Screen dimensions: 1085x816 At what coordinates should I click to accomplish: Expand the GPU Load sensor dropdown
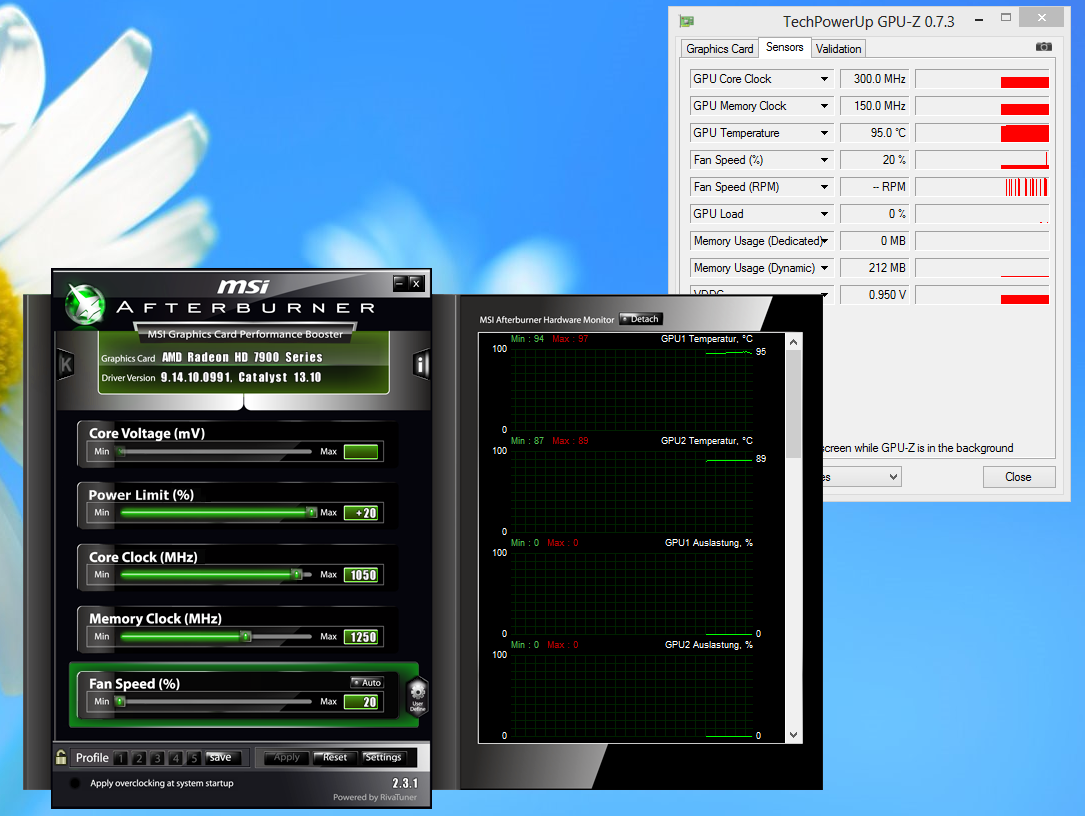coord(824,214)
